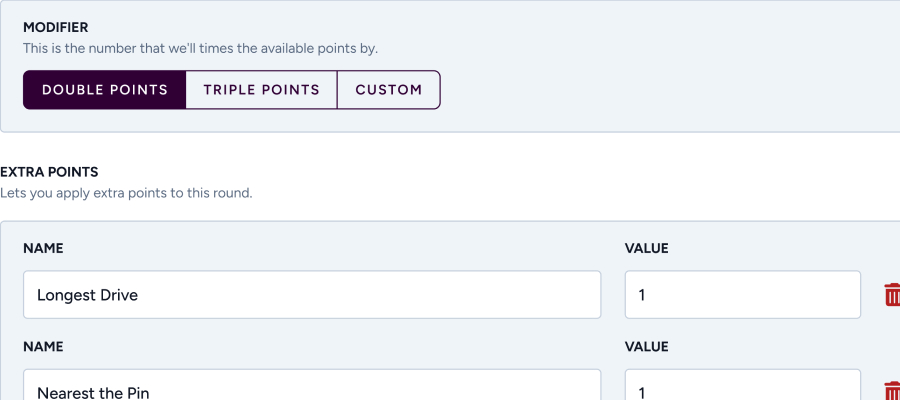900x400 pixels.
Task: Choose the Custom modifier option
Action: click(x=388, y=90)
